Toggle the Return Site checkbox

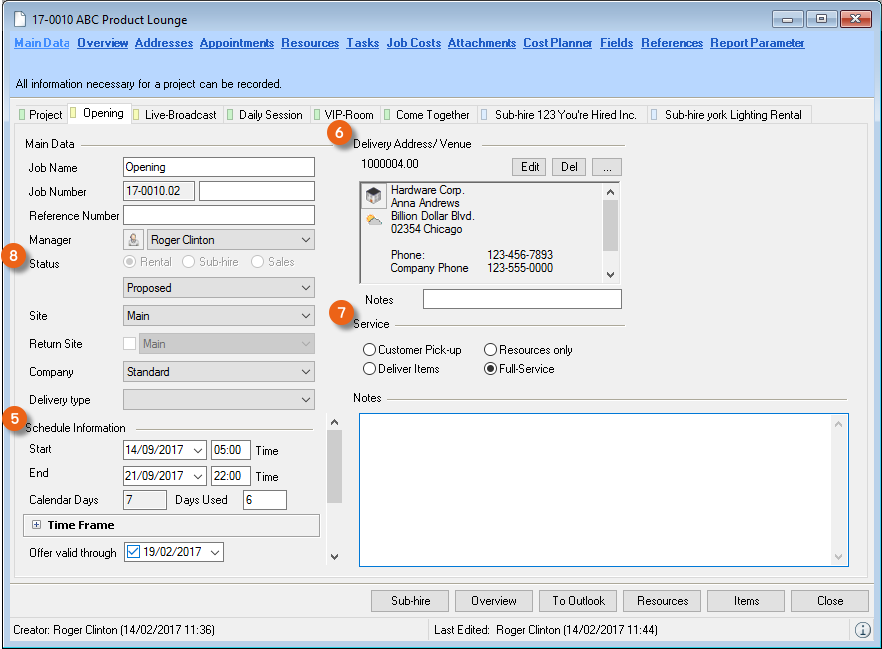click(129, 344)
